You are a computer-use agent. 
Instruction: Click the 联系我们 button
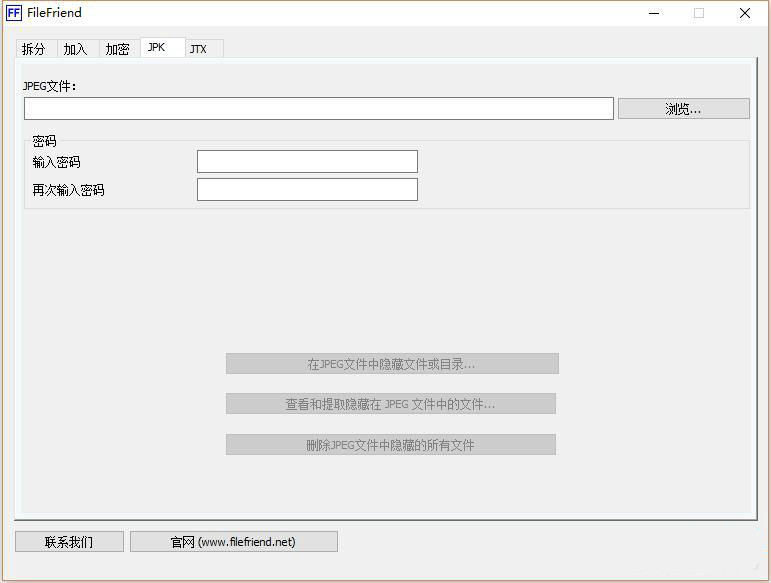[x=69, y=542]
